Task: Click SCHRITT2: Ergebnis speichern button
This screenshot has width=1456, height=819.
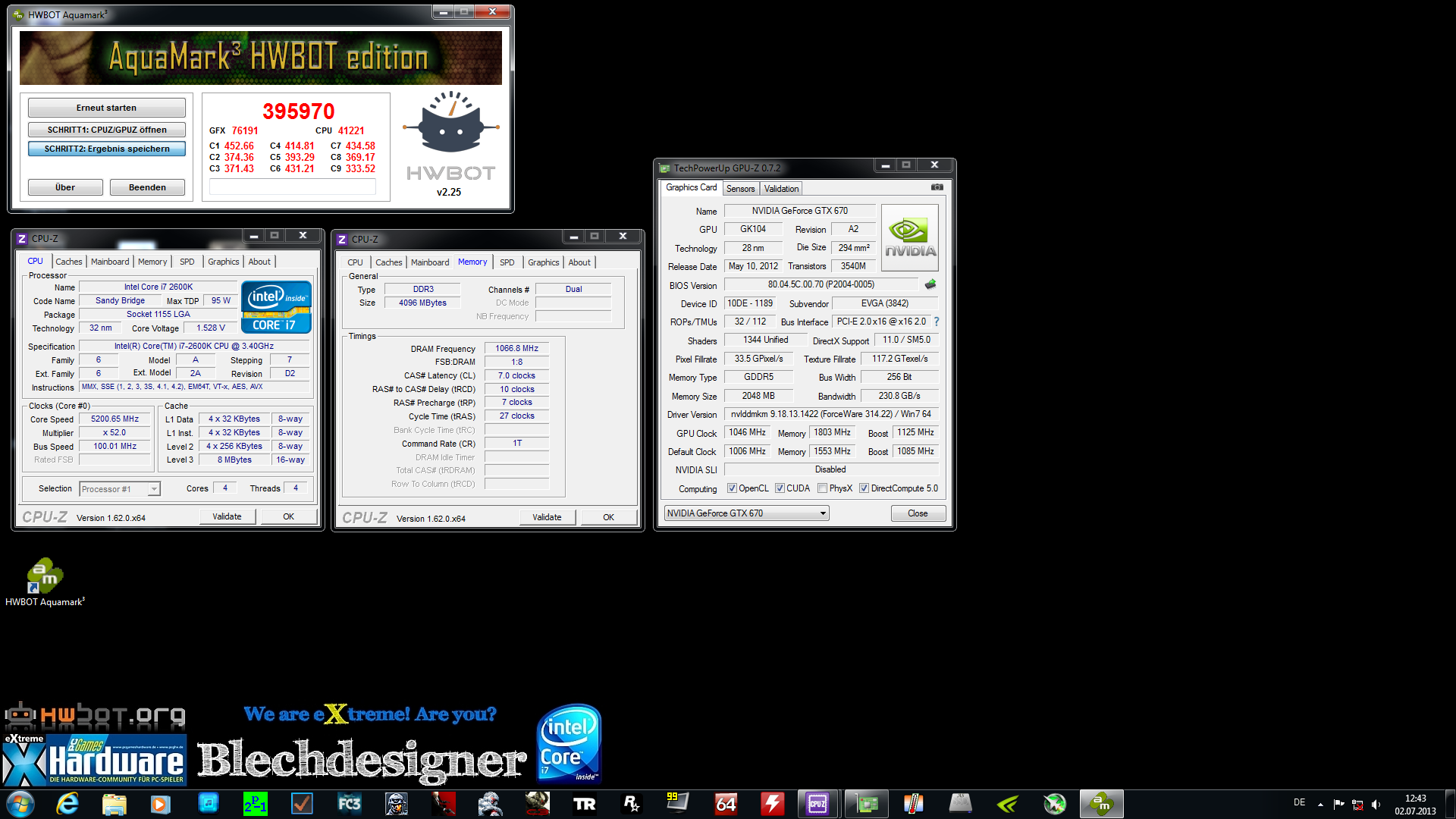Action: pos(107,149)
